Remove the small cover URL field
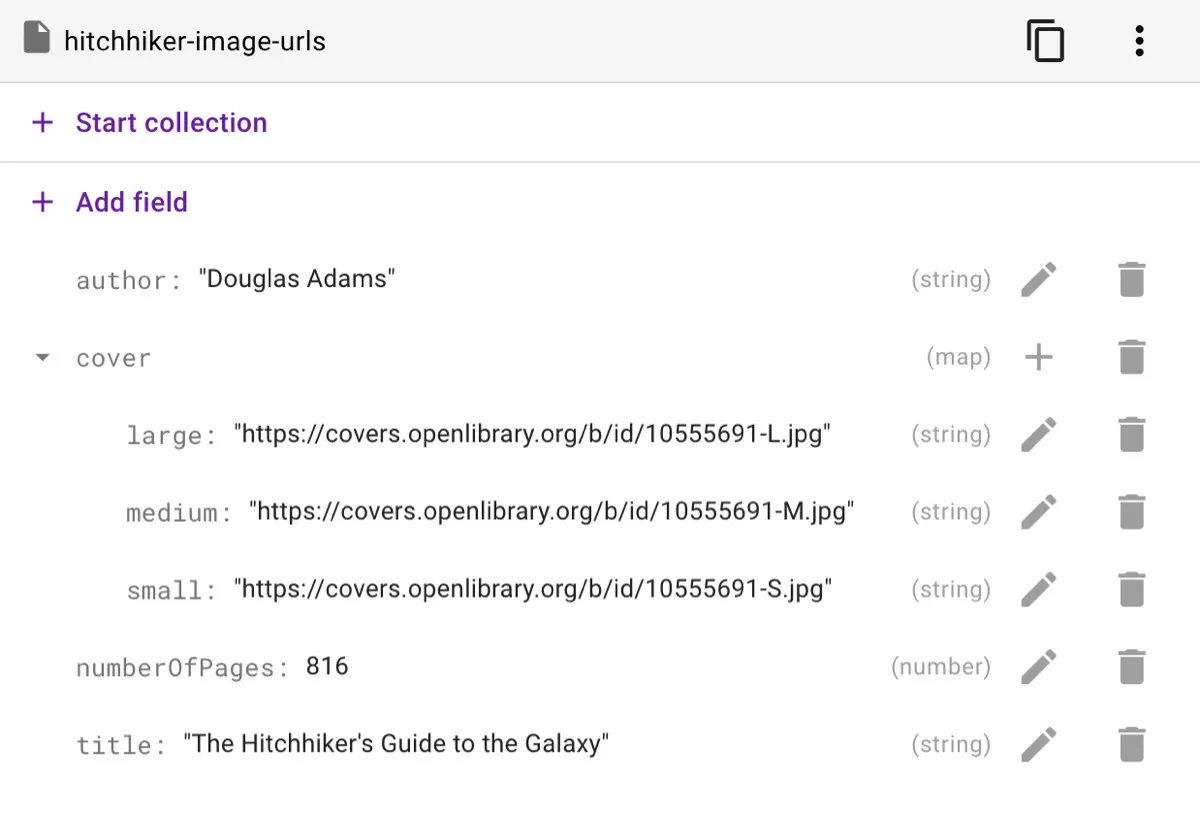Screen dimensions: 1200x813 pos(1131,589)
